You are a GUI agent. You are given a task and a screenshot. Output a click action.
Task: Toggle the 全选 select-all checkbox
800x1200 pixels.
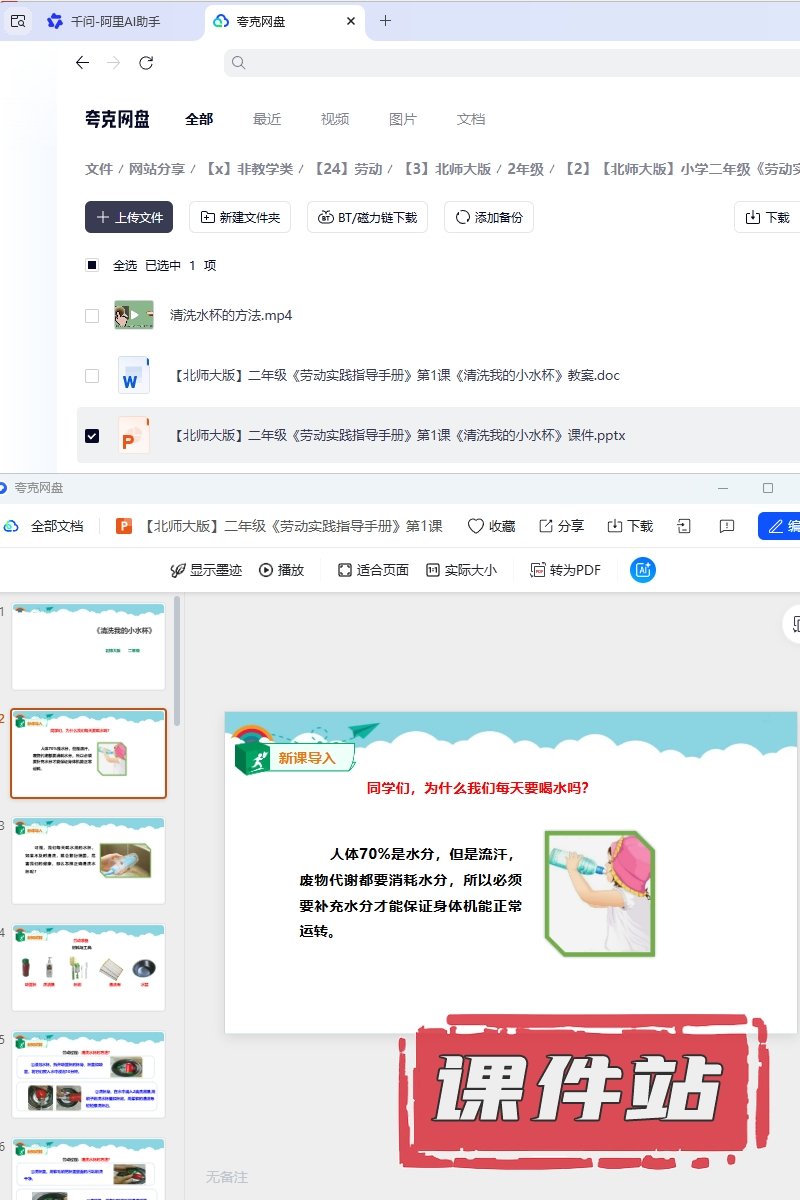[x=92, y=266]
